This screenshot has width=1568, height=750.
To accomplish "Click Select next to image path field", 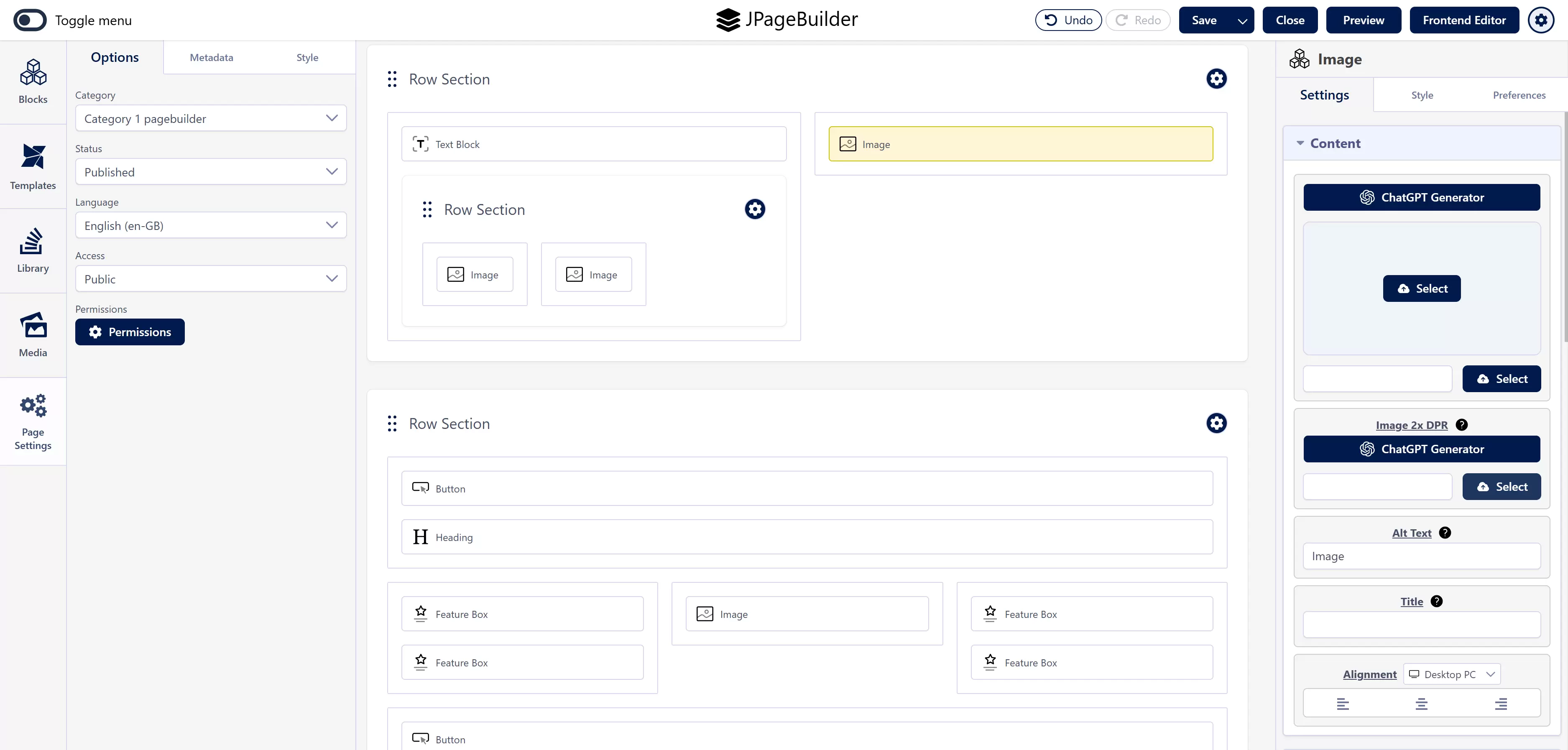I will [x=1501, y=379].
